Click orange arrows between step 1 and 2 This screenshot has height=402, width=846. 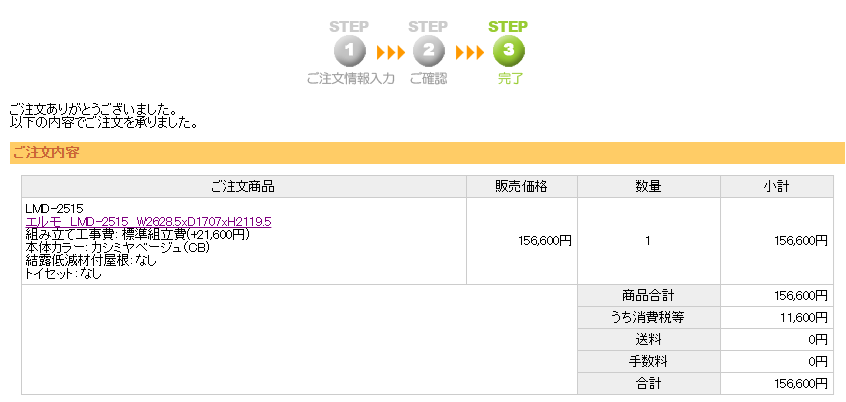click(391, 52)
